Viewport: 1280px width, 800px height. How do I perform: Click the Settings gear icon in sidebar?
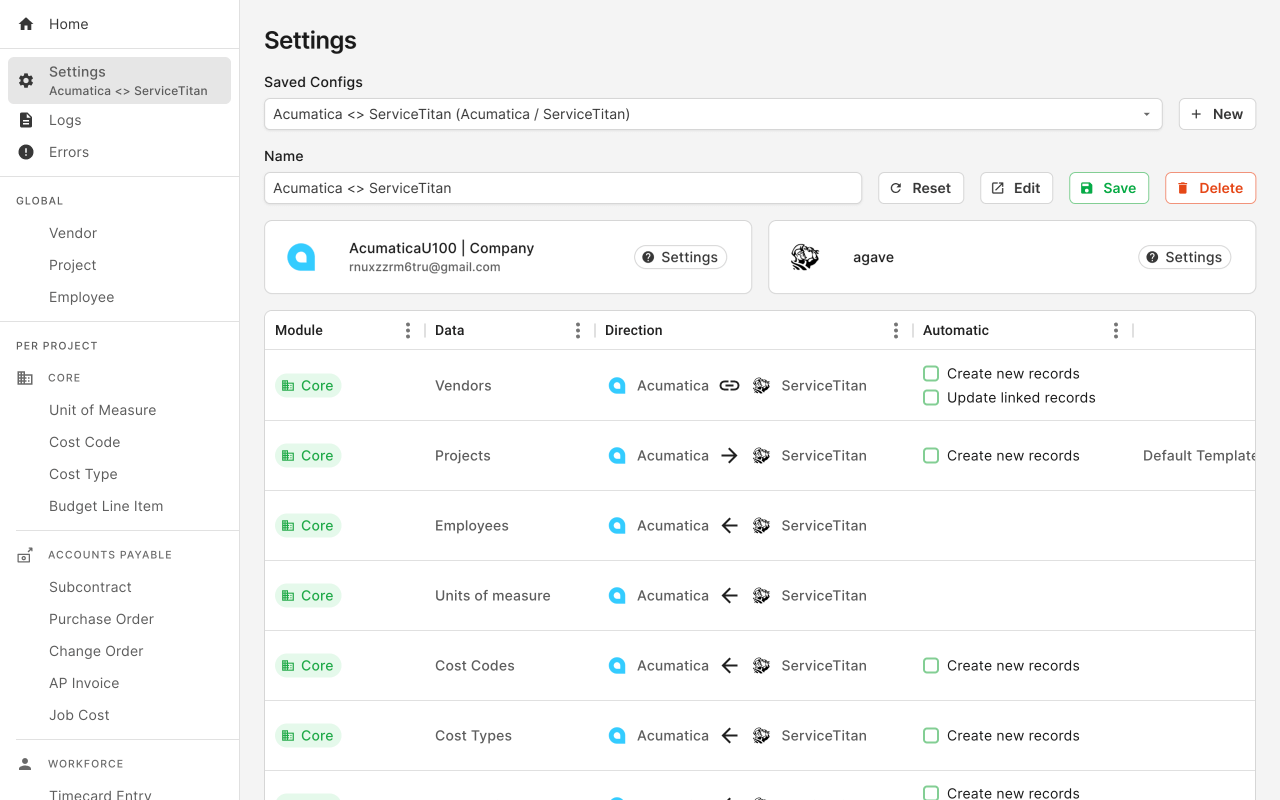(26, 81)
